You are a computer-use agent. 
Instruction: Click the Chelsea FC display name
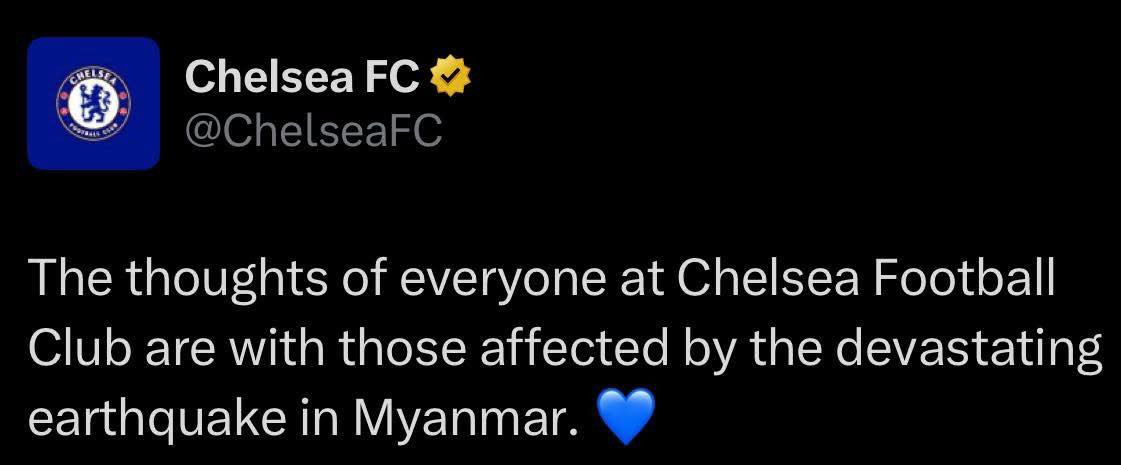point(302,78)
